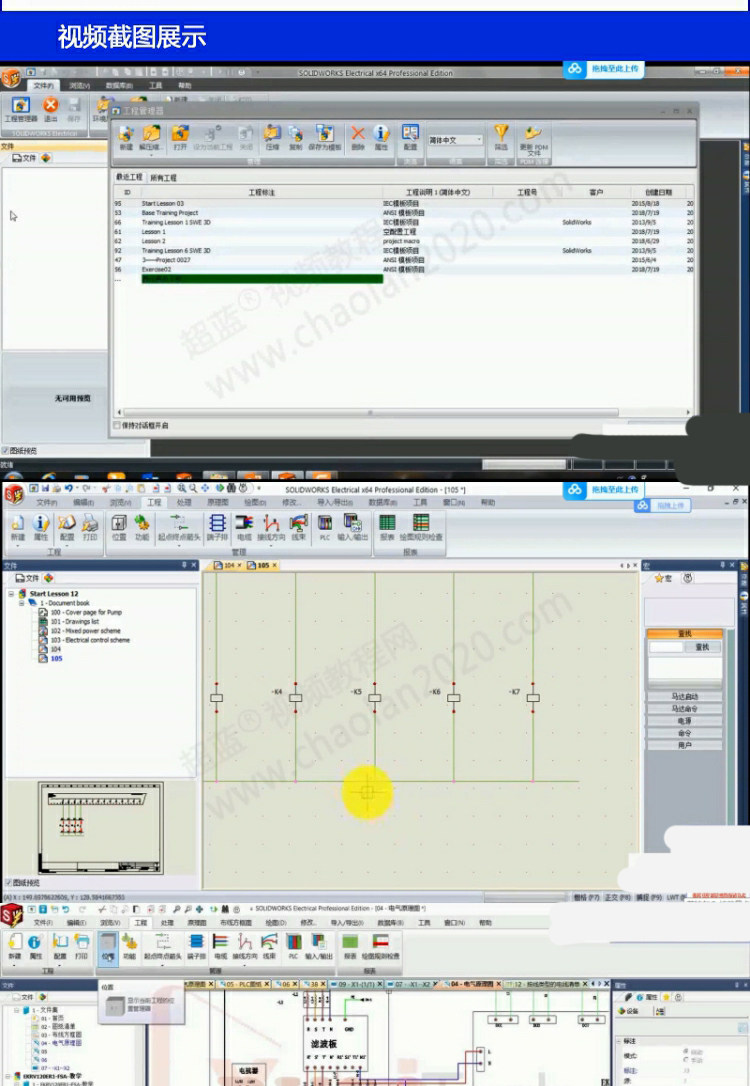
Task: Open the 原理图 ribbon tab in middle window
Action: pyautogui.click(x=217, y=502)
